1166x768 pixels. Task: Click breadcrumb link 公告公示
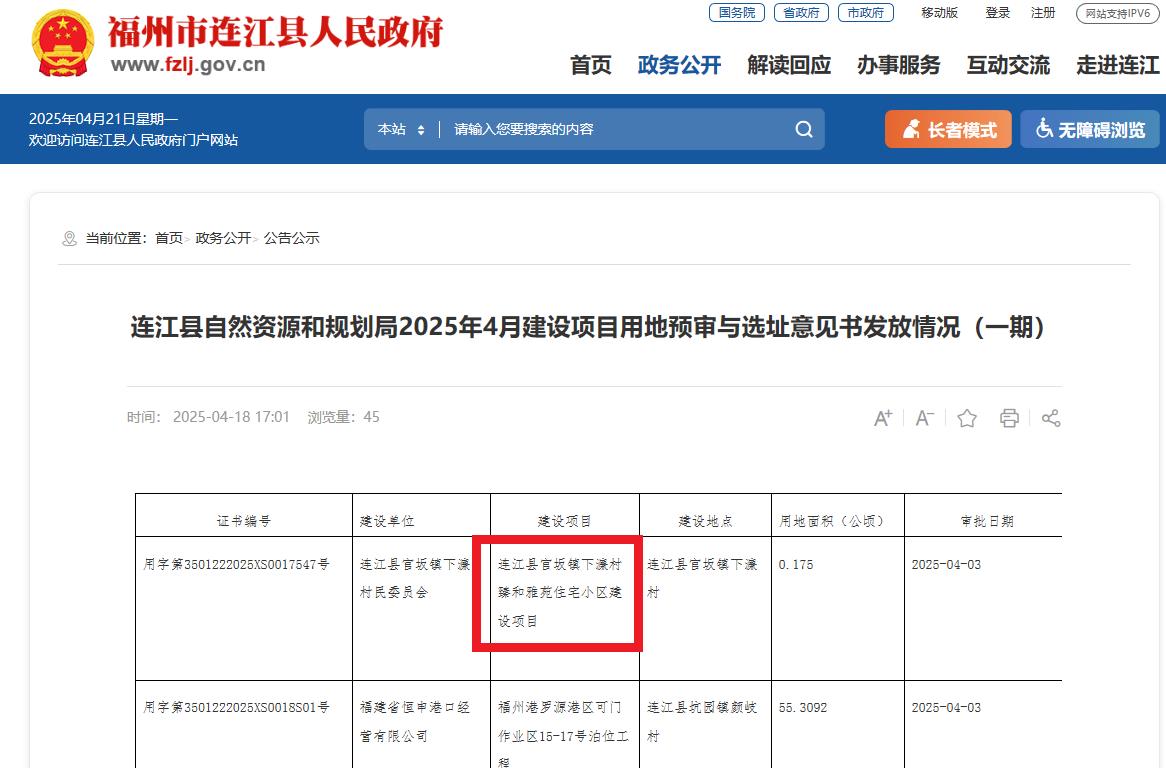[x=292, y=238]
